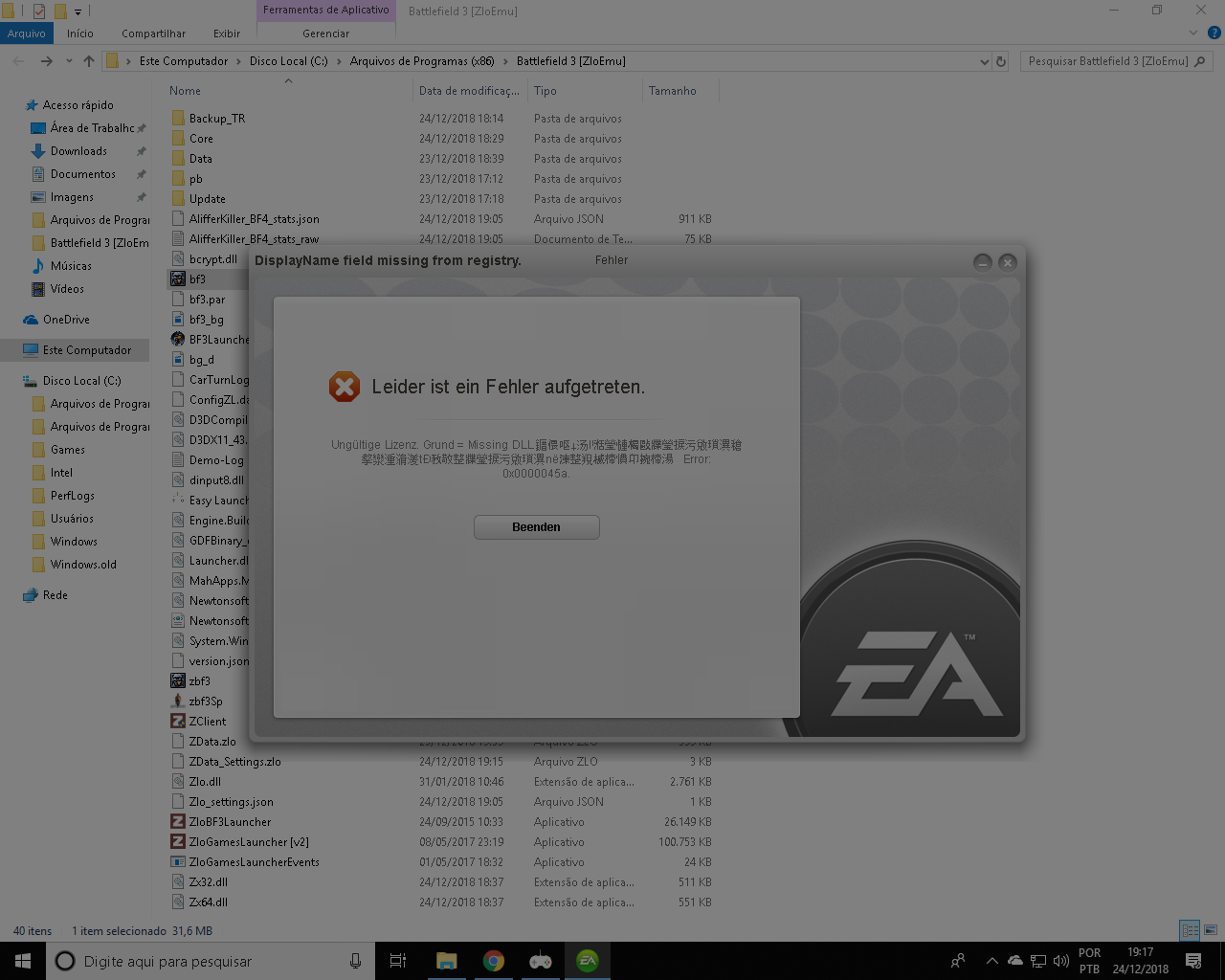Image resolution: width=1225 pixels, height=980 pixels.
Task: Refresh the current folder view
Action: point(1001,61)
